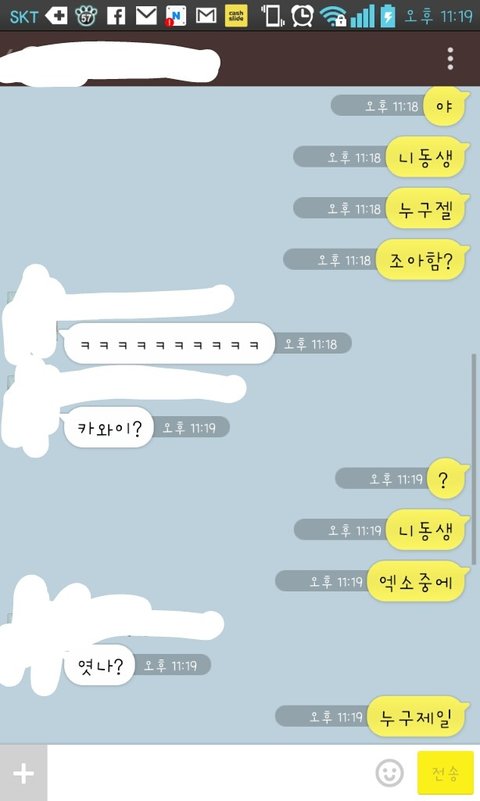Viewport: 480px width, 801px height.
Task: Open the three-dot chat menu
Action: pos(450,59)
